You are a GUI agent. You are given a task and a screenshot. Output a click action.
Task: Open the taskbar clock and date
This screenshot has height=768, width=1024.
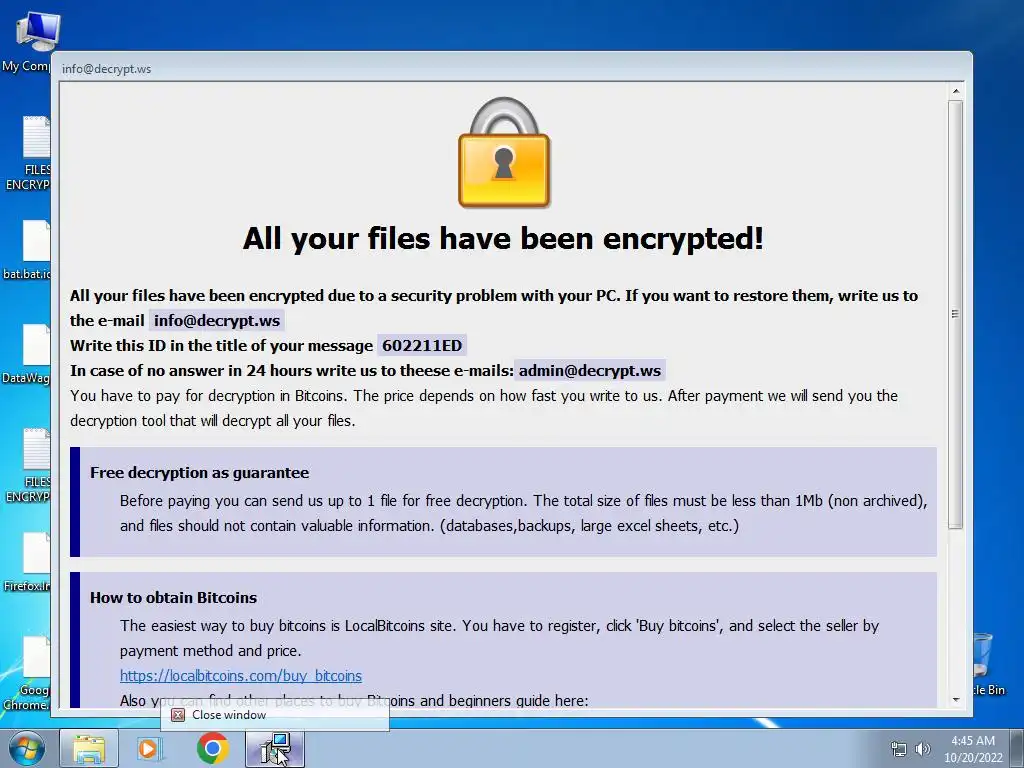click(972, 749)
